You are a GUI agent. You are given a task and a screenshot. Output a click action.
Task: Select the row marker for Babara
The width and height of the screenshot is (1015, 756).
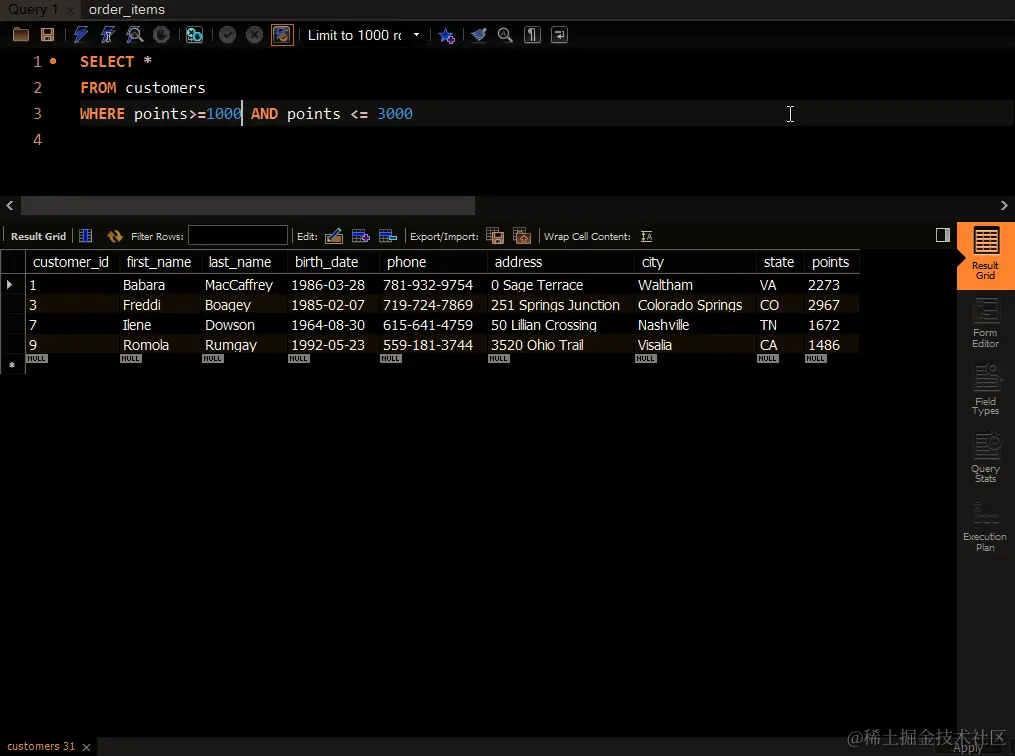(x=12, y=284)
